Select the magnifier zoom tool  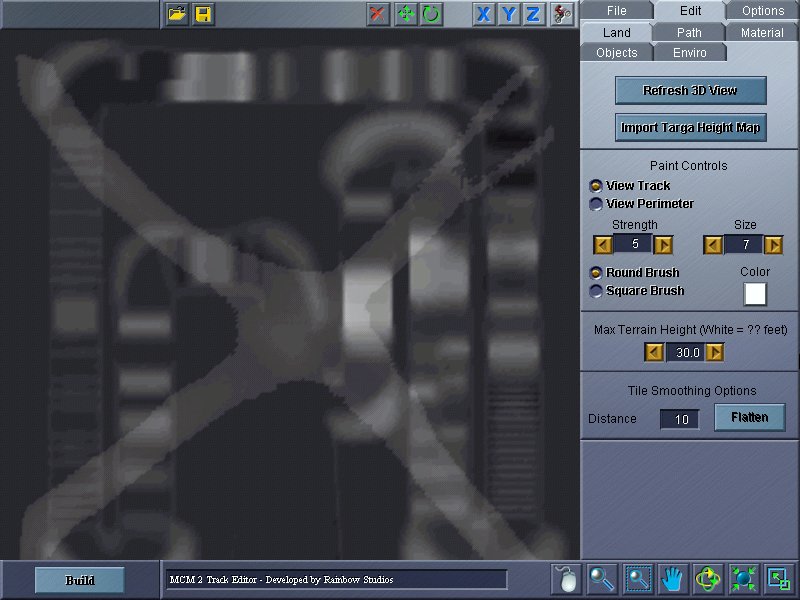(602, 579)
